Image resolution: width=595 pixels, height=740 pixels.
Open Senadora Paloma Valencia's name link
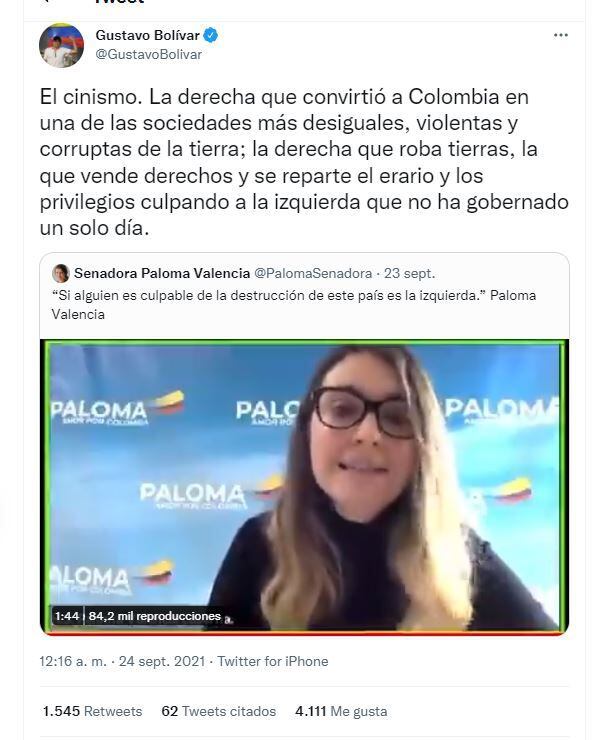pyautogui.click(x=162, y=273)
